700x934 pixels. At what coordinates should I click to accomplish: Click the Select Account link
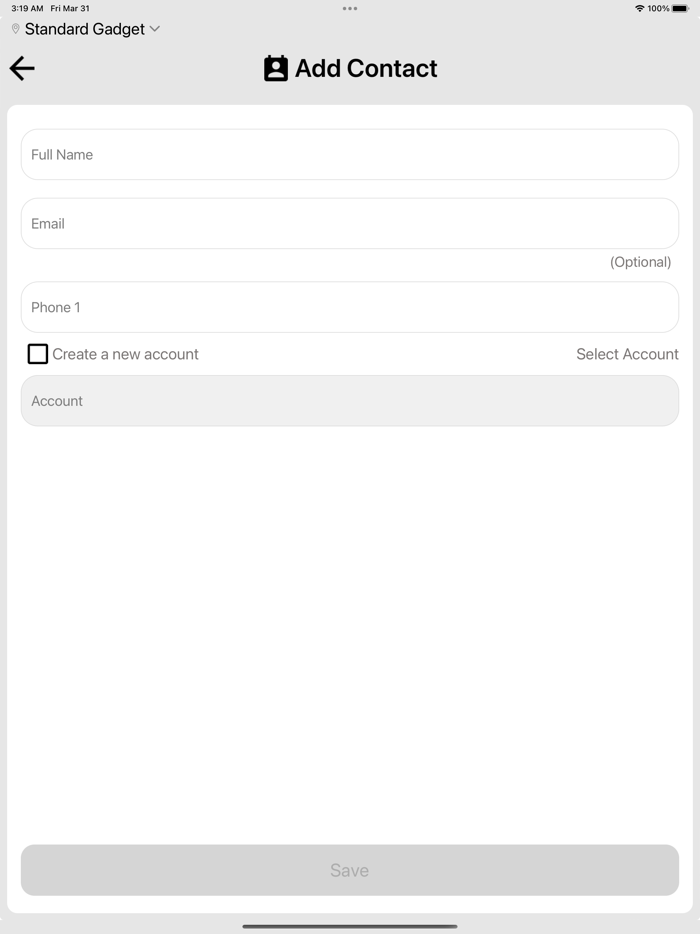[627, 354]
